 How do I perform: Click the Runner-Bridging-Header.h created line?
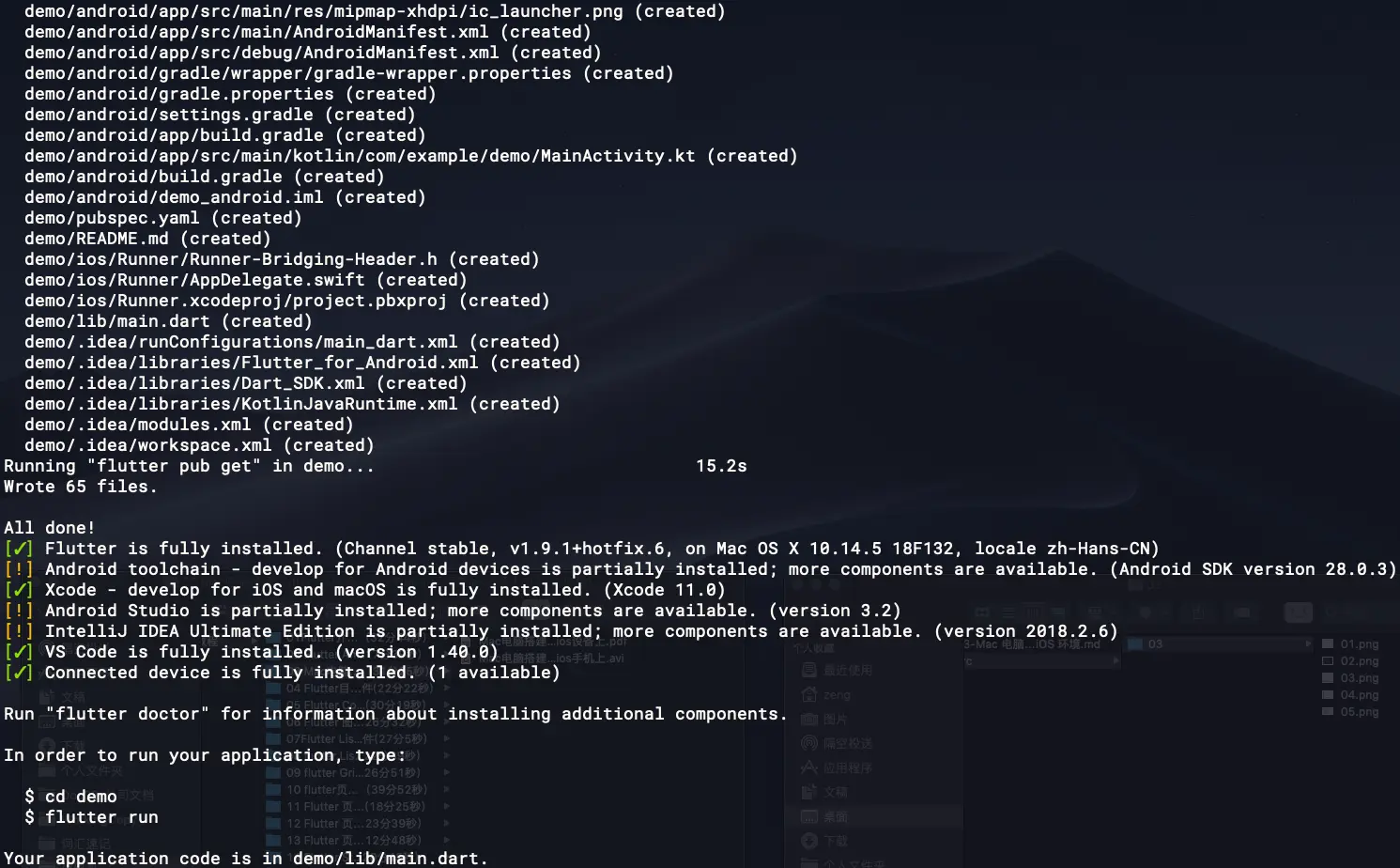click(x=282, y=259)
